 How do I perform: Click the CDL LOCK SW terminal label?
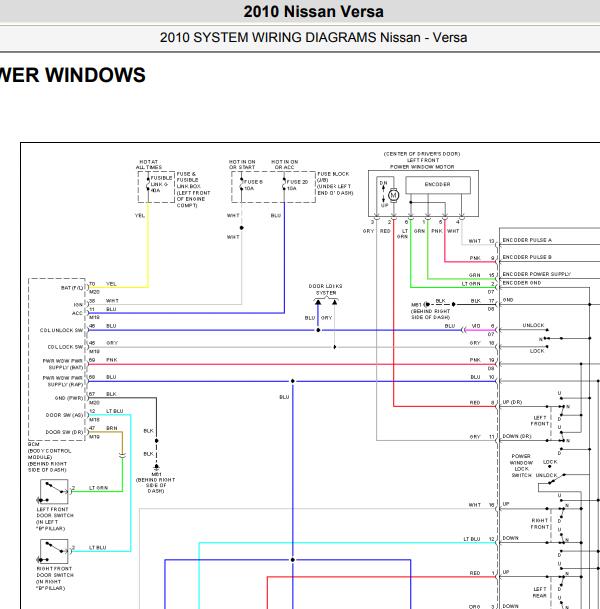click(x=65, y=347)
